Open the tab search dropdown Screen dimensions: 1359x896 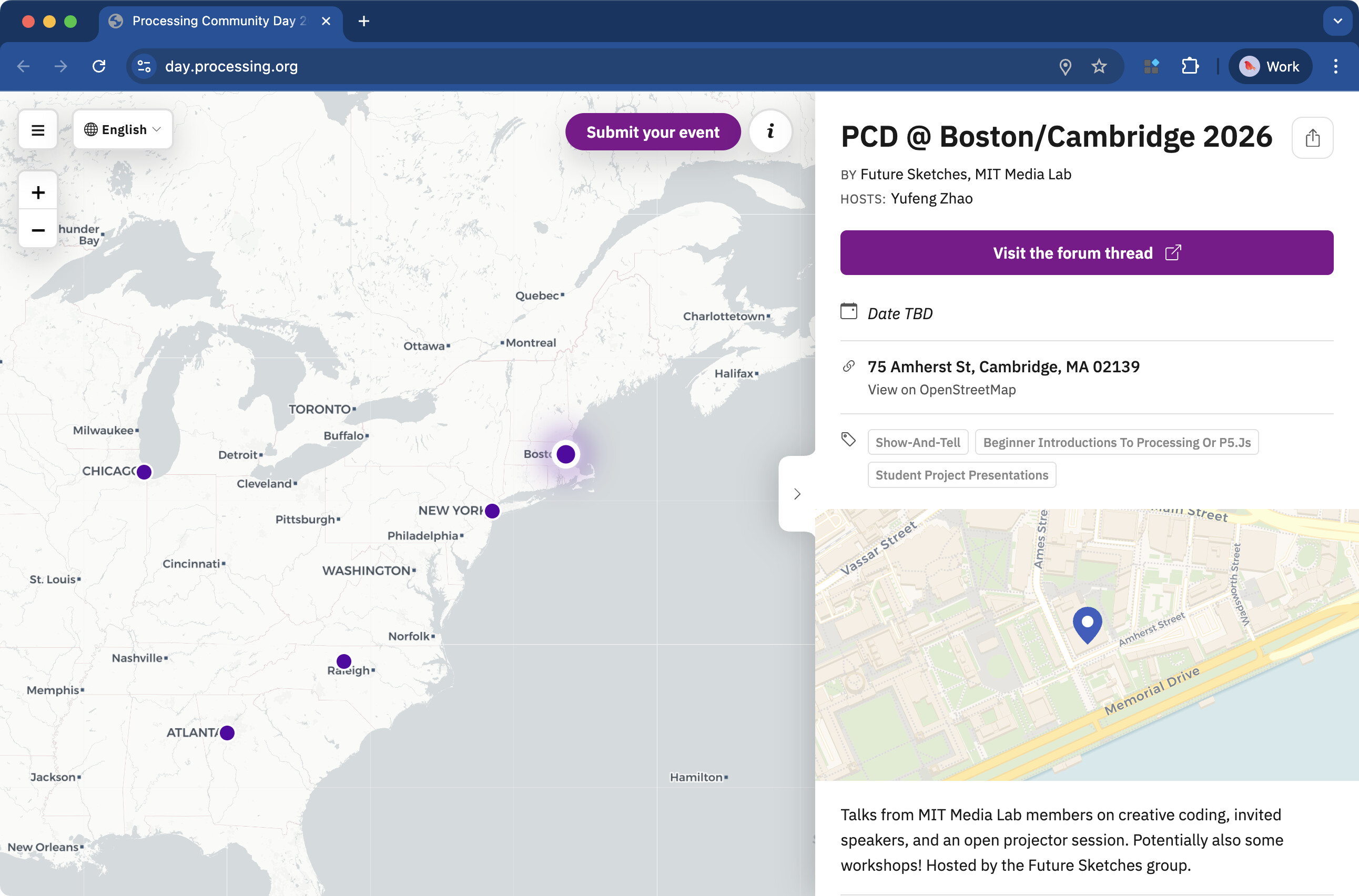1337,21
